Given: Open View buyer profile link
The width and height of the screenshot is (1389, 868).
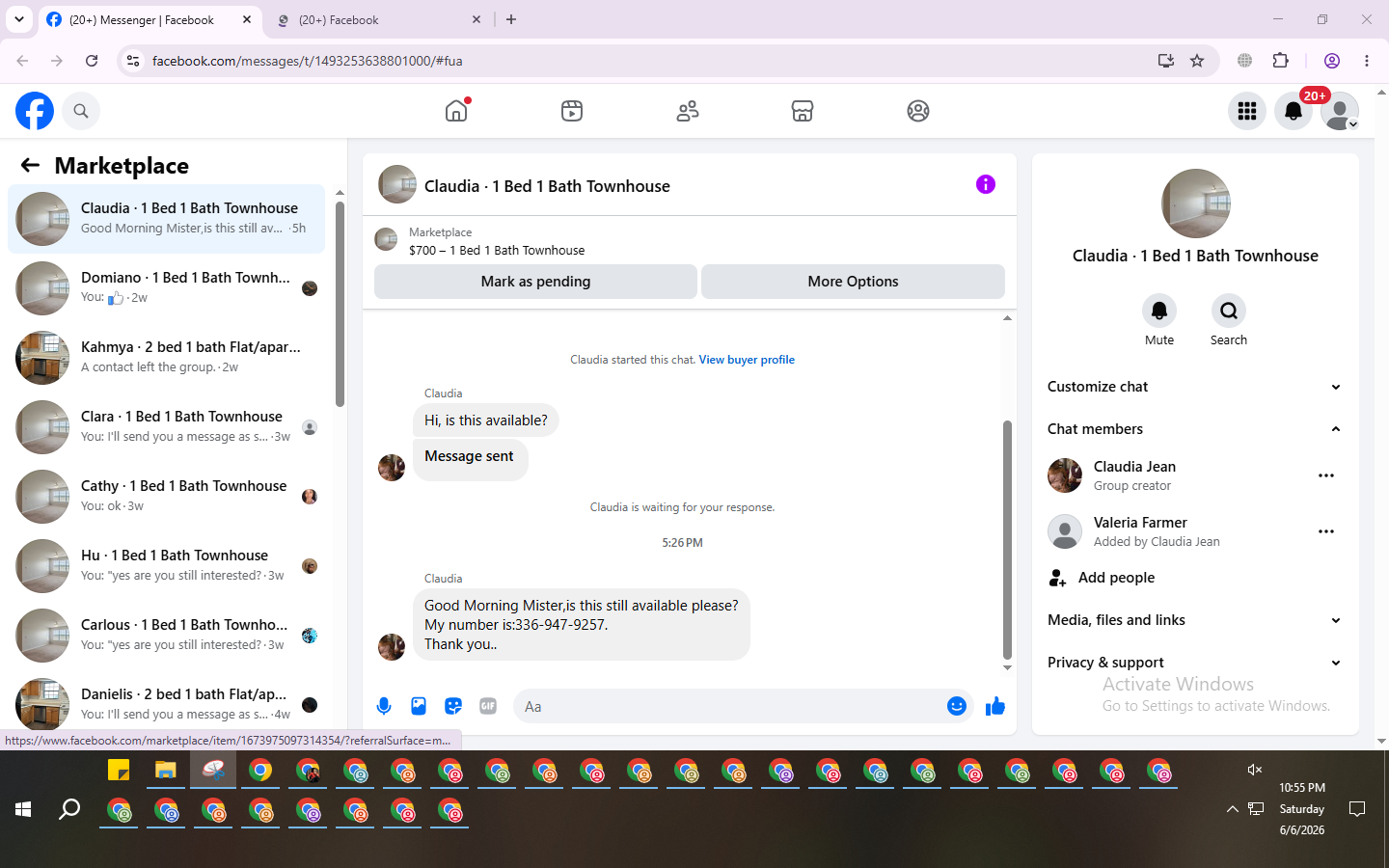Looking at the screenshot, I should coord(747,360).
